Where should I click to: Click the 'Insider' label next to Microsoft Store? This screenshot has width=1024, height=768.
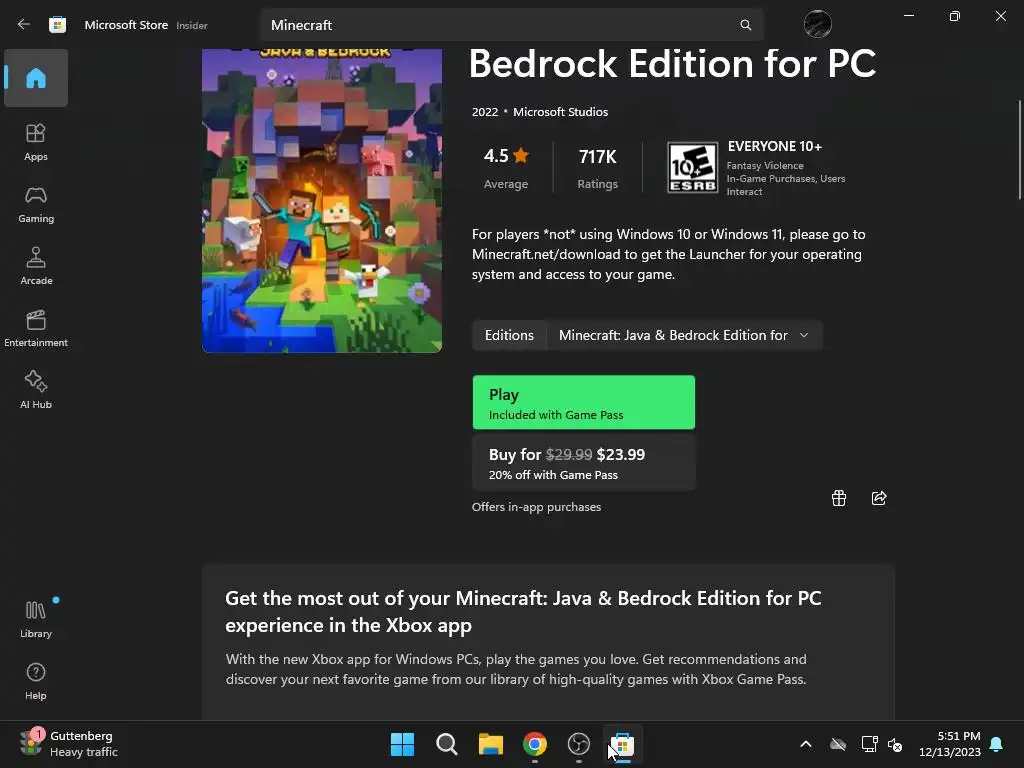[x=192, y=25]
